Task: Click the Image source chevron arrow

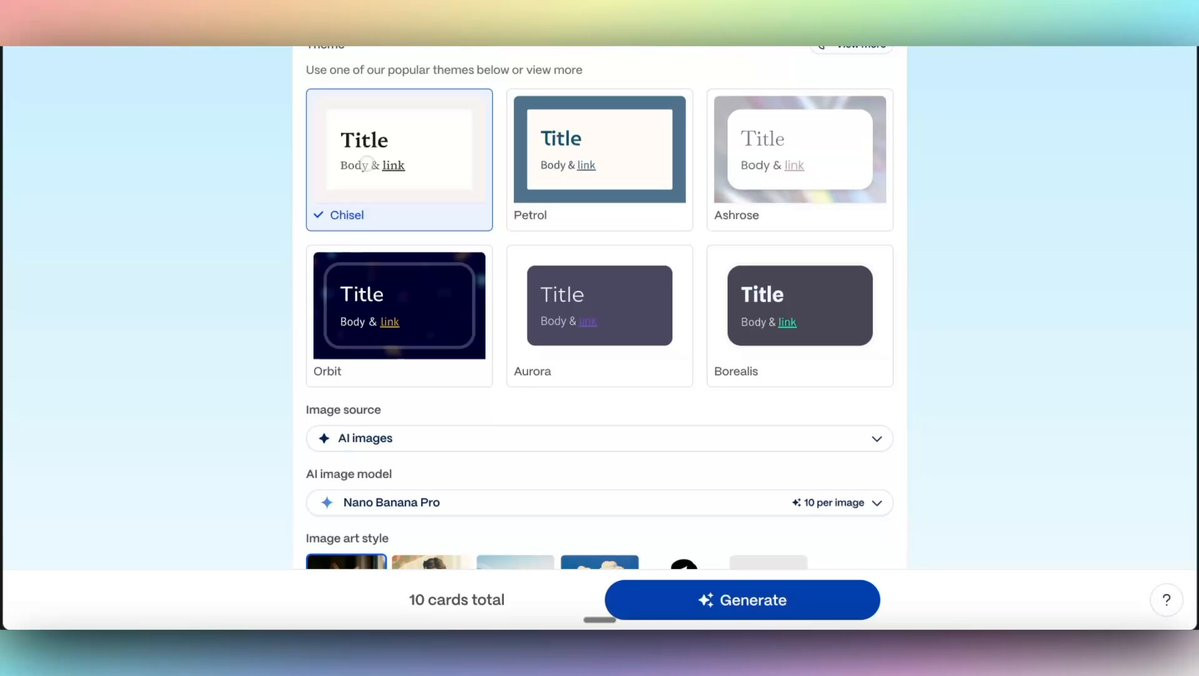Action: pos(876,439)
